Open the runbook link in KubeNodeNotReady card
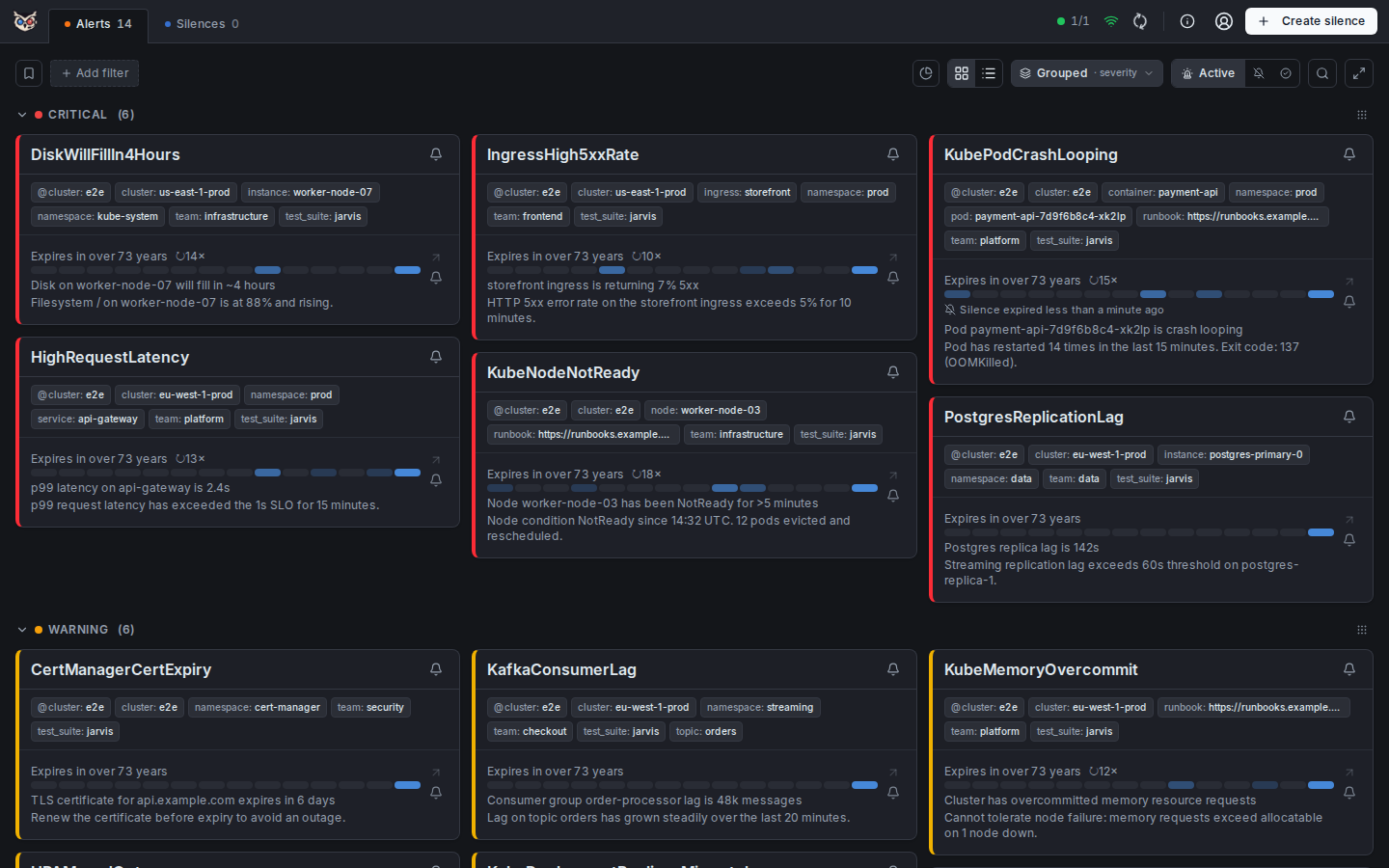Viewport: 1389px width, 868px height. coord(583,435)
